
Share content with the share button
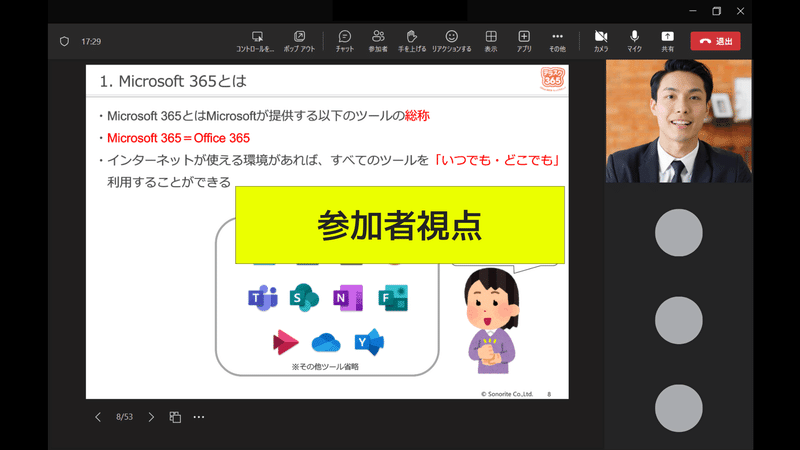pos(667,41)
